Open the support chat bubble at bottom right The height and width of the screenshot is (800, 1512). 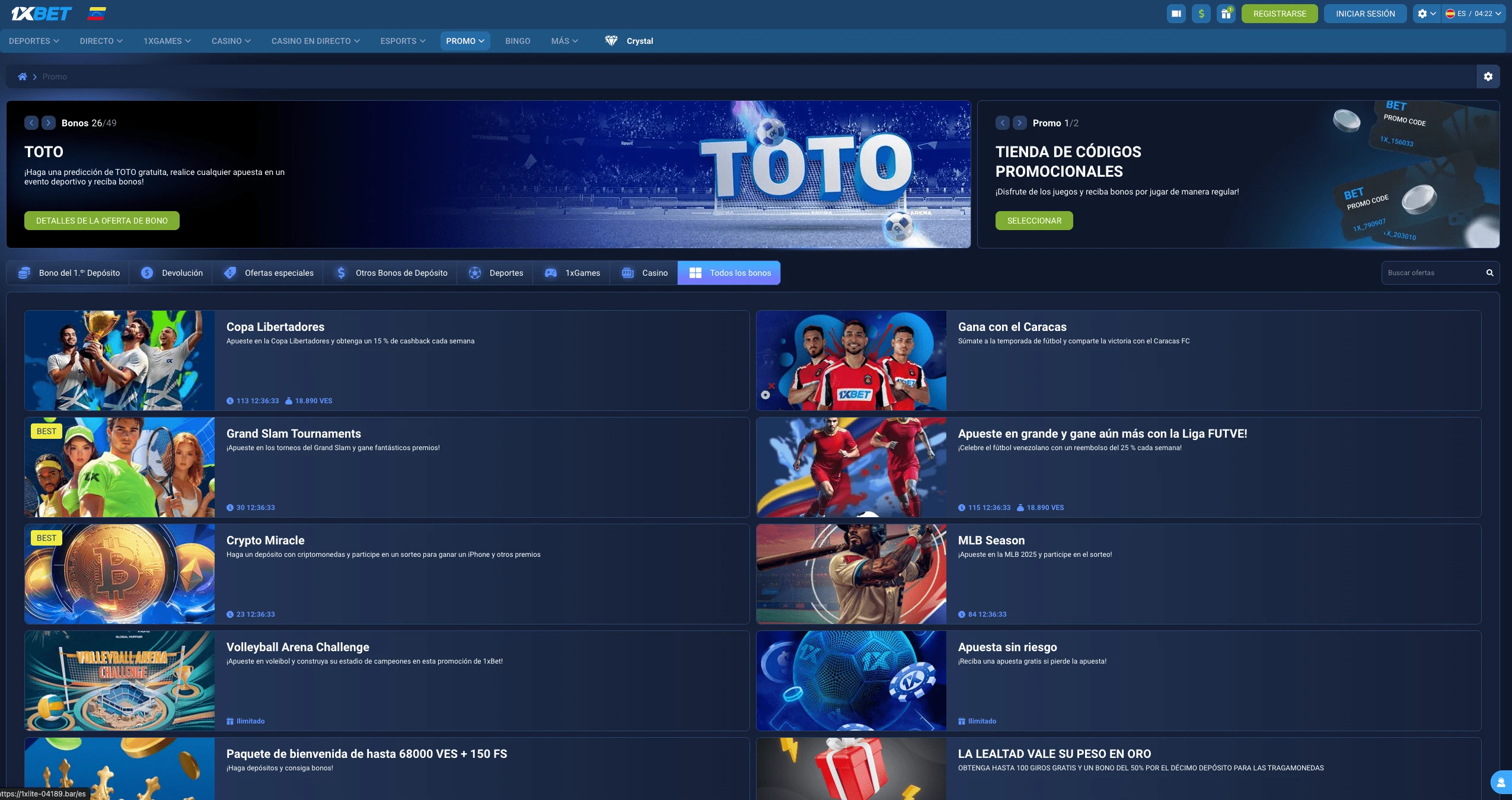click(x=1501, y=781)
